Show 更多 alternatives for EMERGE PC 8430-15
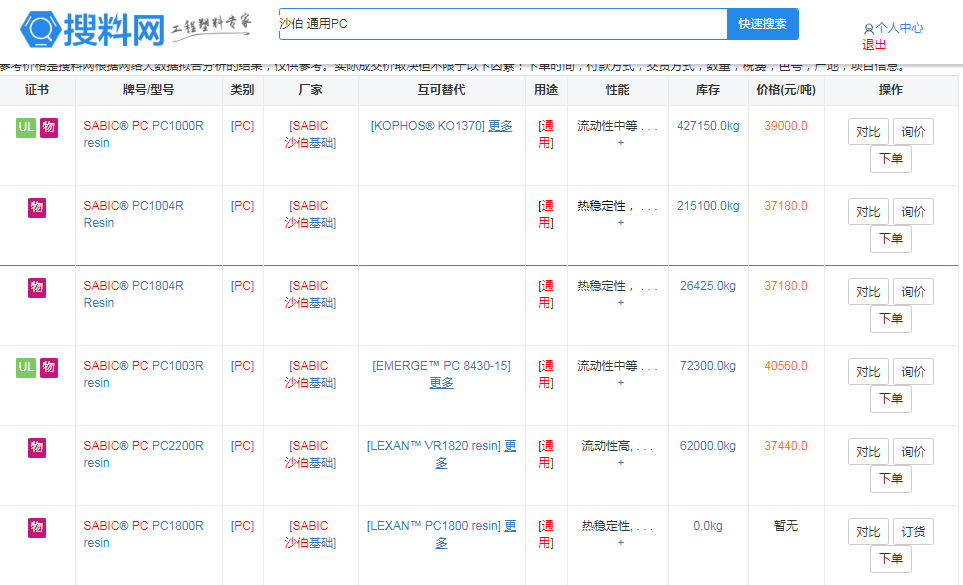The height and width of the screenshot is (585, 963). 441,383
